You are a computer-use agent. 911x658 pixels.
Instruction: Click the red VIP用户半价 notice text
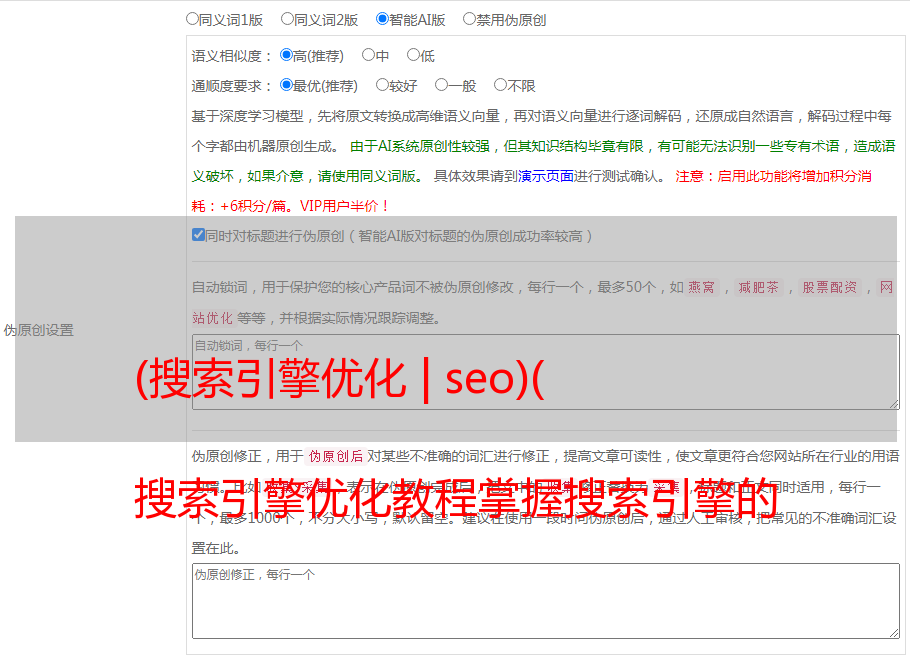click(x=344, y=206)
